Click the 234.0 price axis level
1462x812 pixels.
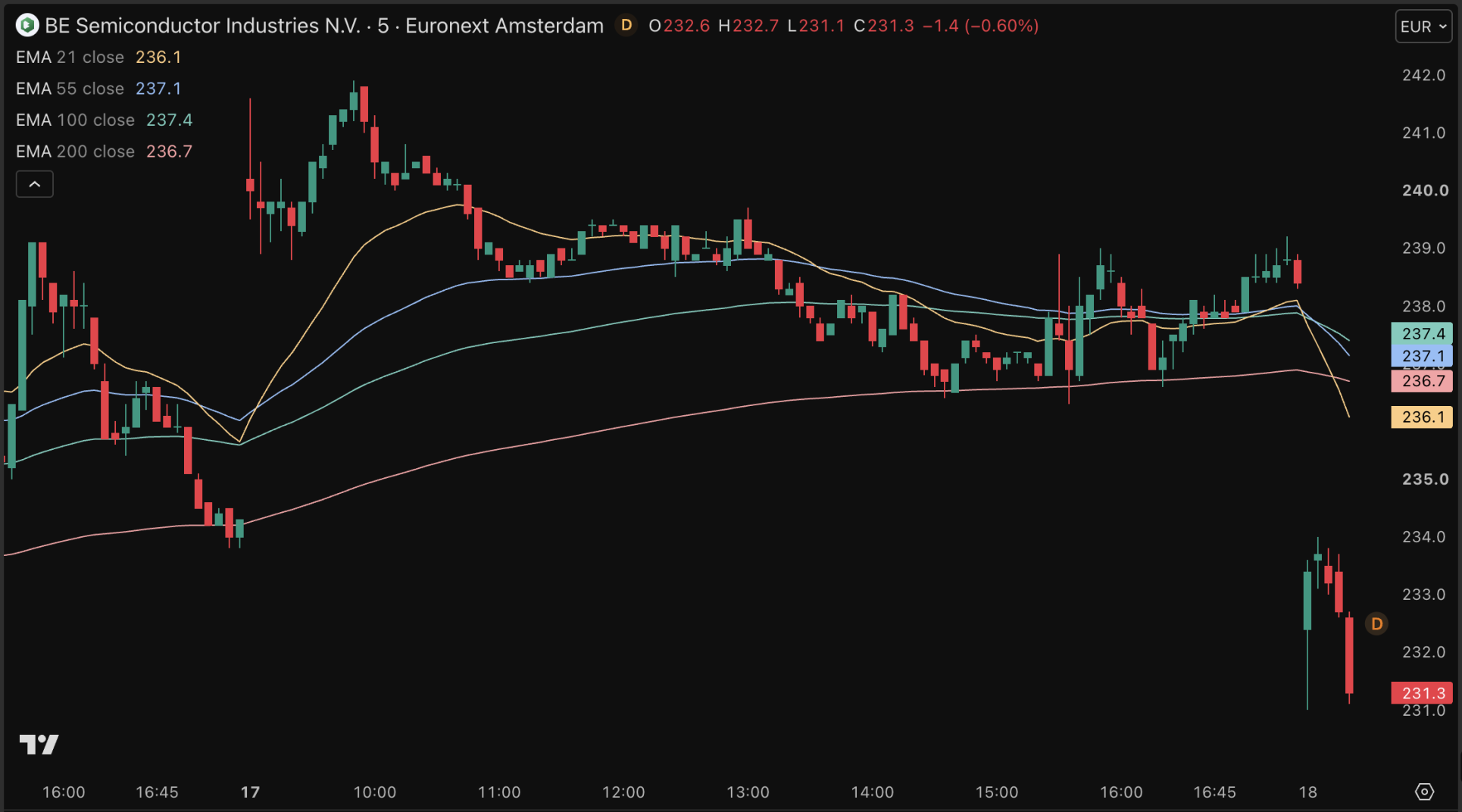(x=1424, y=536)
